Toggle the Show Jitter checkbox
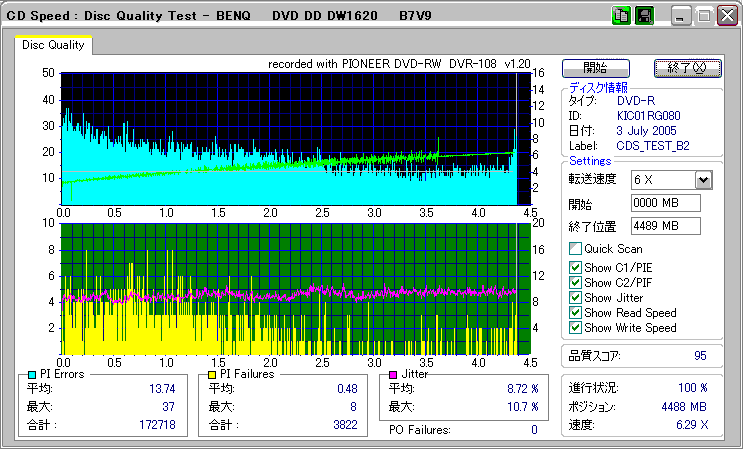Screen dimensions: 743x449 [575, 298]
